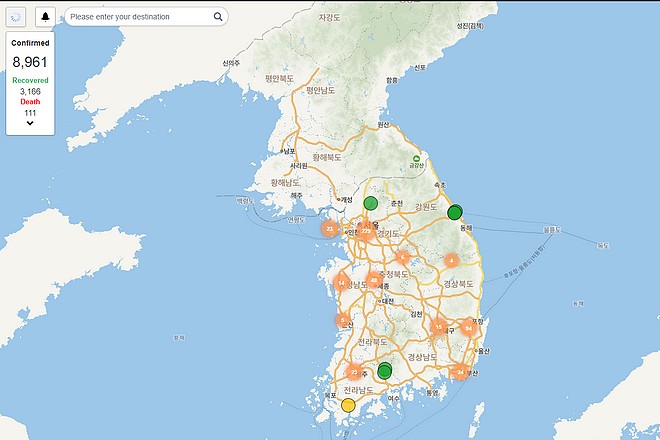Open the west coast cluster marked 14
660x440 pixels.
pyautogui.click(x=342, y=283)
